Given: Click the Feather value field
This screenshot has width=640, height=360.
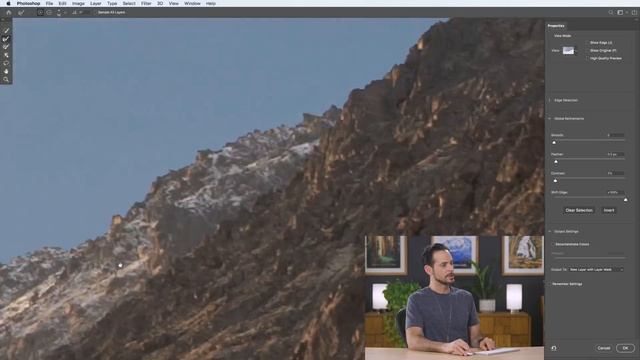Looking at the screenshot, I should [616, 154].
